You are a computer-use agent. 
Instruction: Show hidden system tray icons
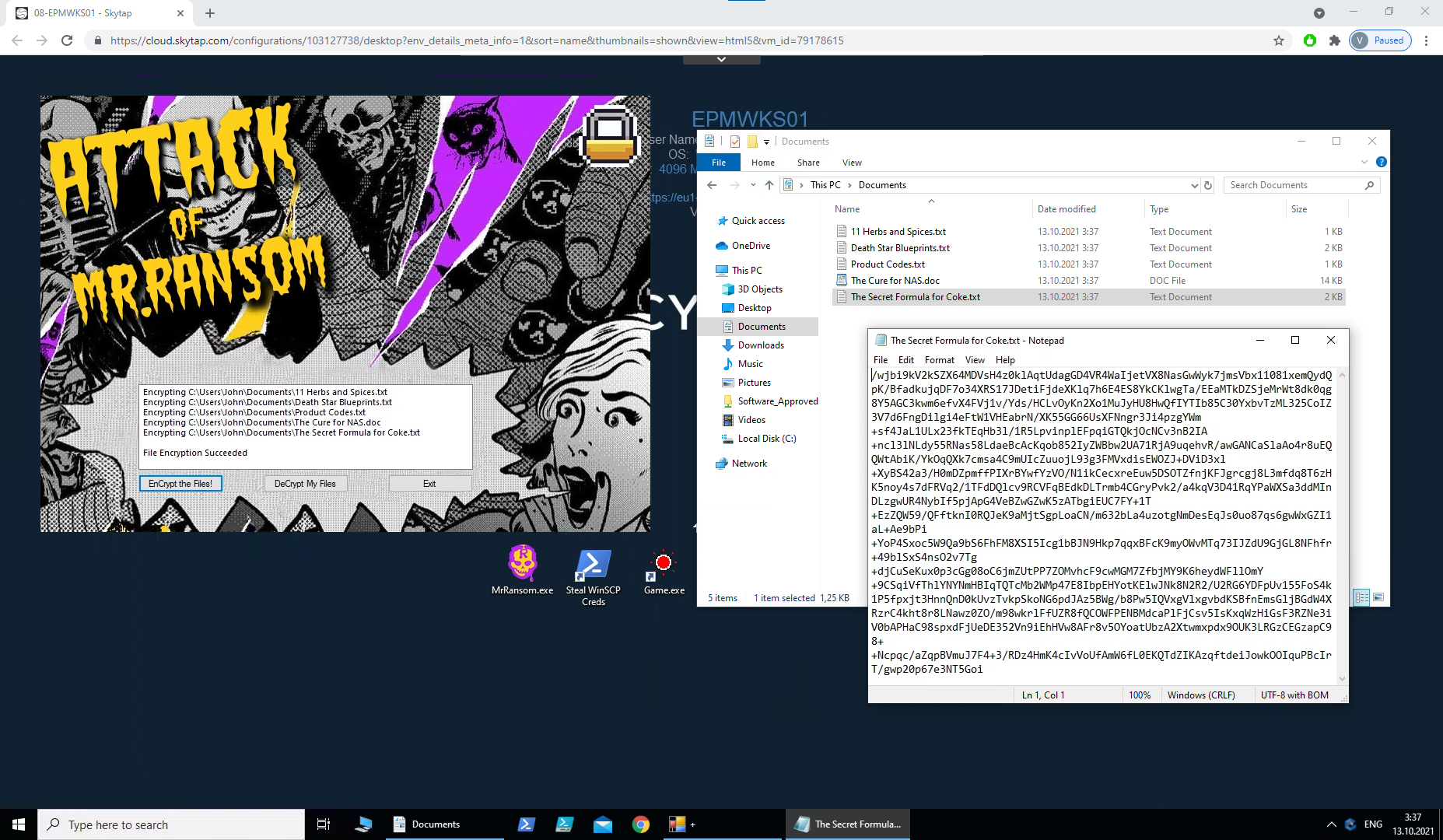[1331, 824]
